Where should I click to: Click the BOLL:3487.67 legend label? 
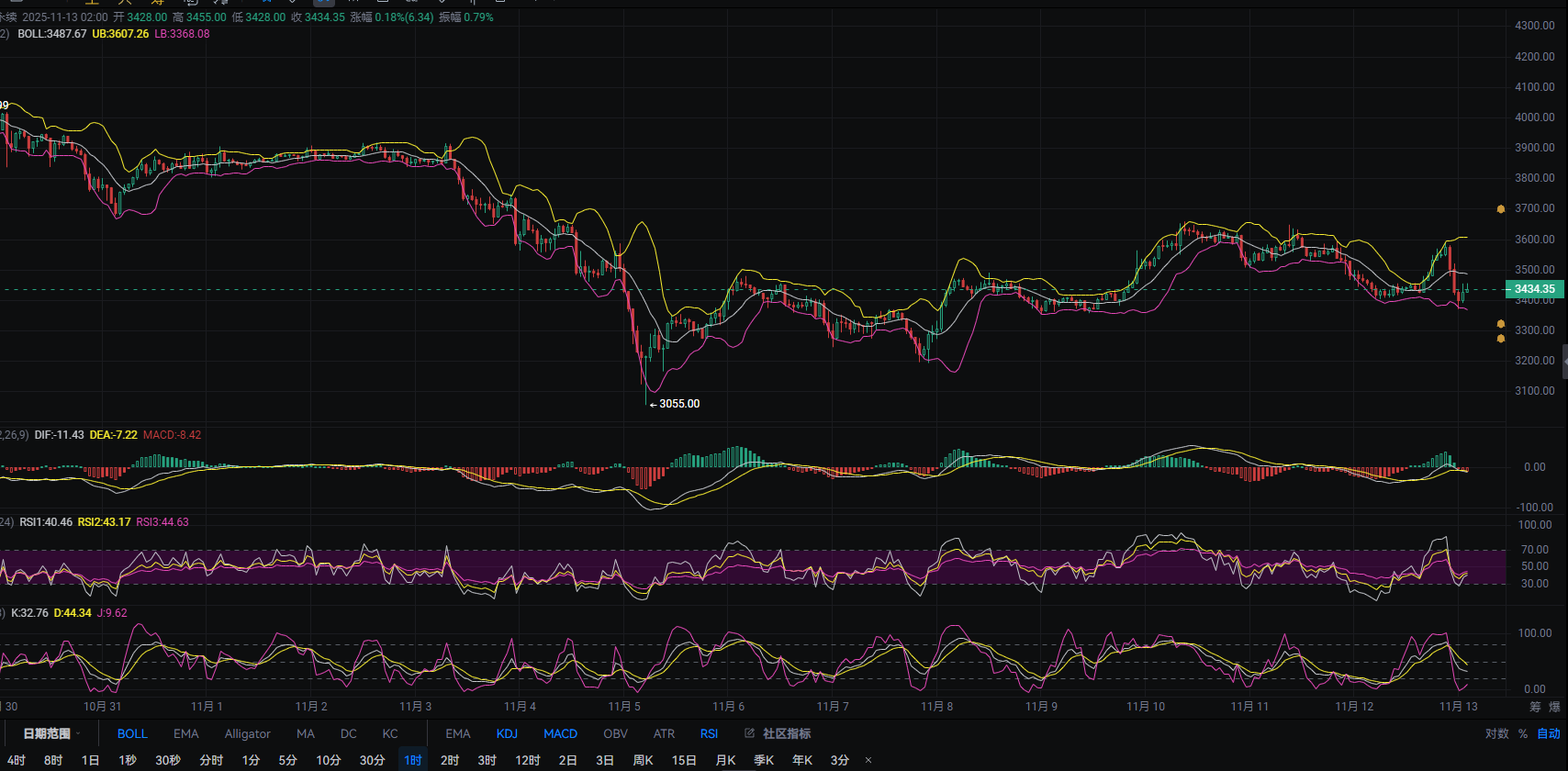(52, 34)
